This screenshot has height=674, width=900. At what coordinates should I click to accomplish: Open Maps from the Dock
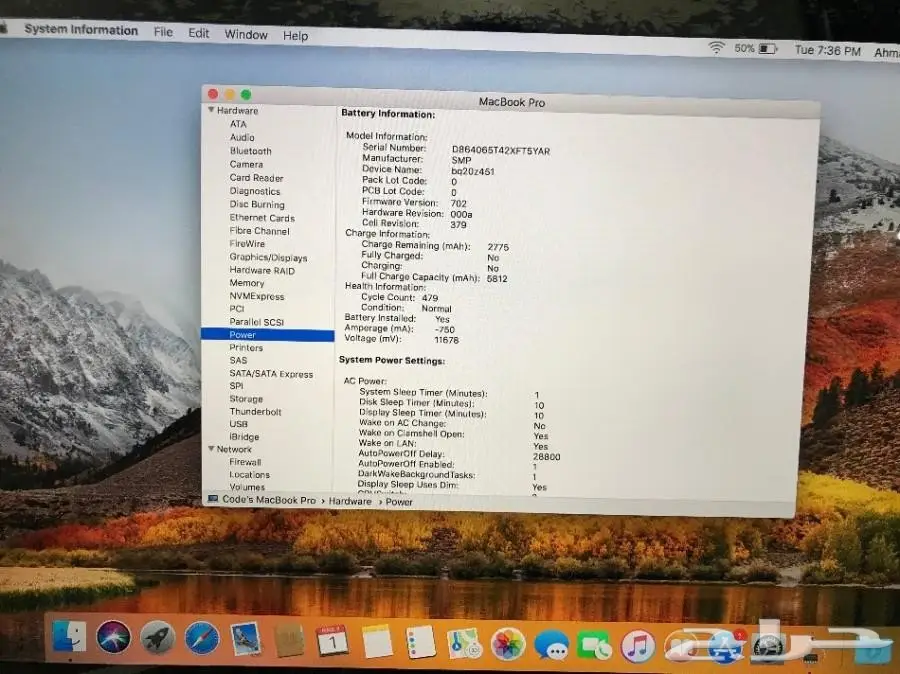pyautogui.click(x=464, y=644)
